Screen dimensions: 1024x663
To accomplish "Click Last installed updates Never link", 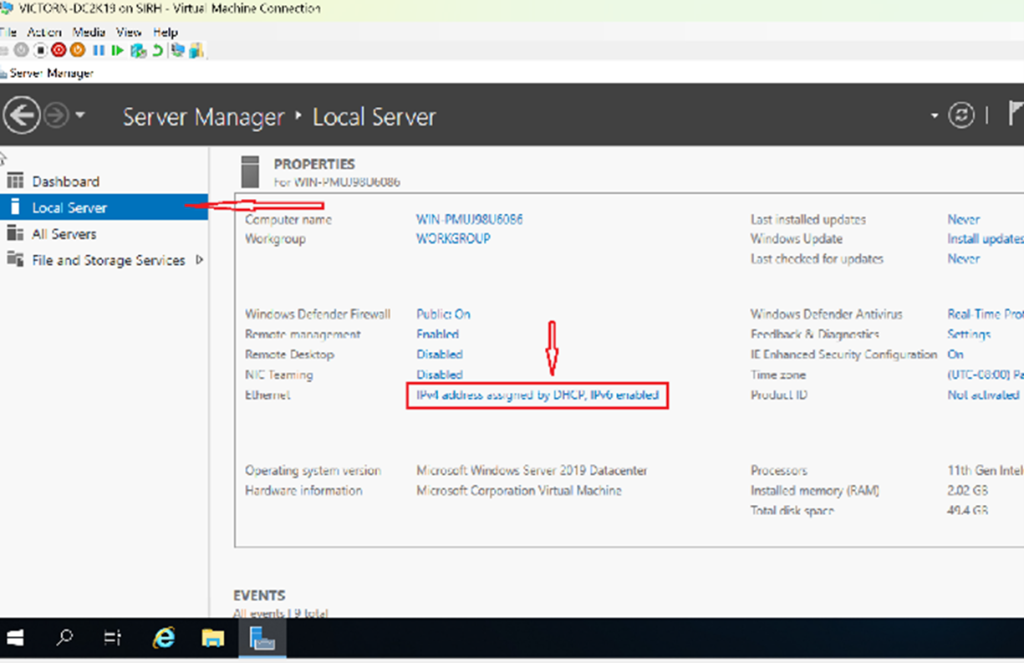I will click(964, 219).
